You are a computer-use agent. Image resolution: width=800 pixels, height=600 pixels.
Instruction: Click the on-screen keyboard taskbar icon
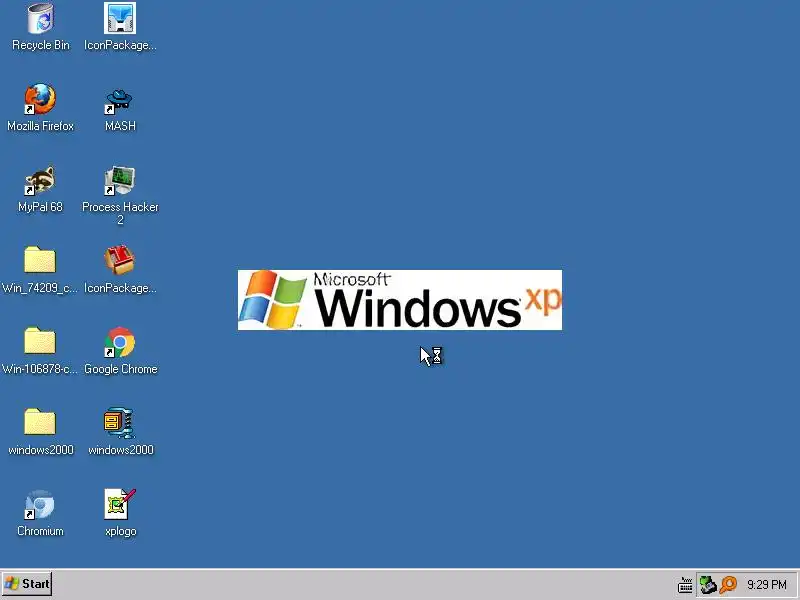pos(685,585)
